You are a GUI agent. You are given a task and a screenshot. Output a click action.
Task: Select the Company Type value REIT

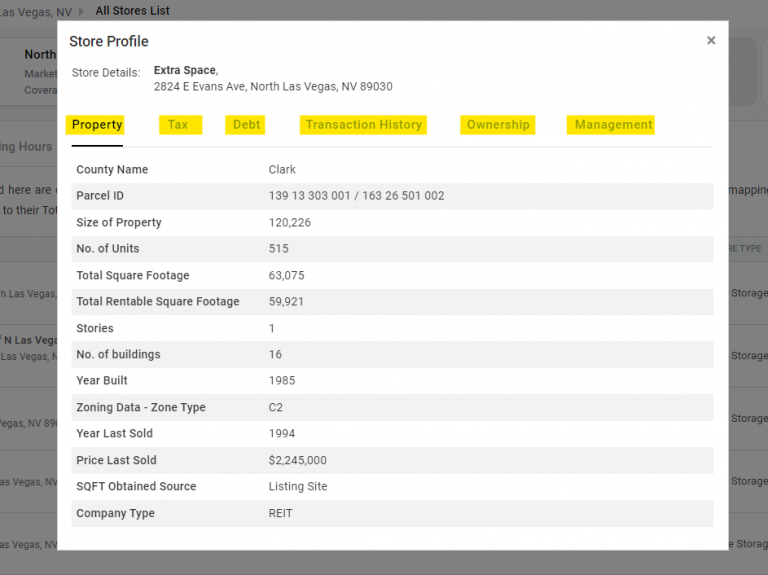[280, 513]
